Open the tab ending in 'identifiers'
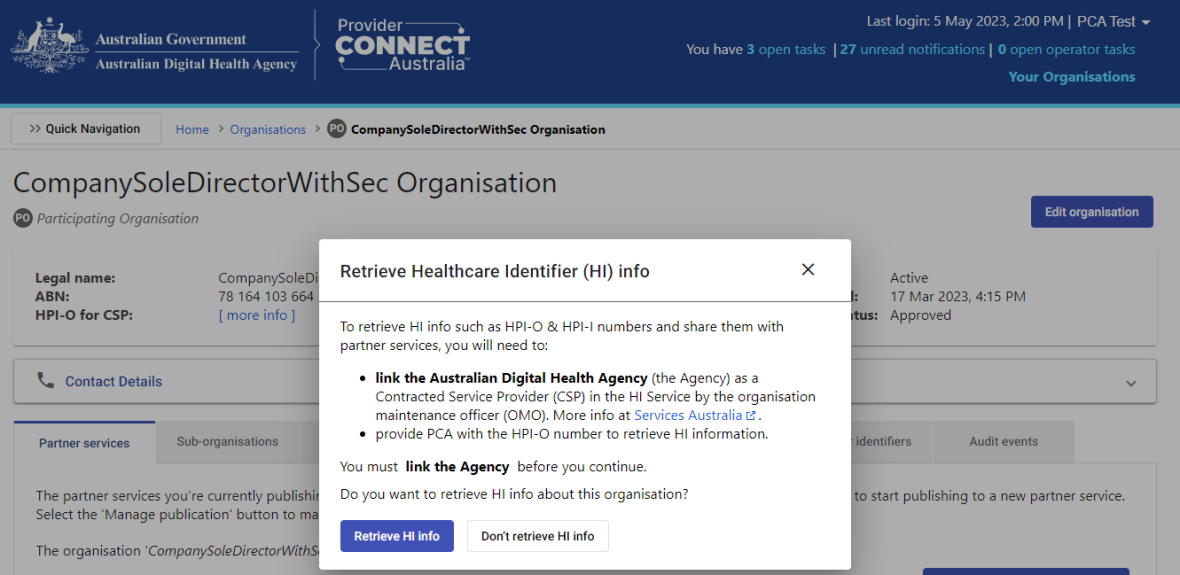This screenshot has width=1180, height=575. coord(892,442)
